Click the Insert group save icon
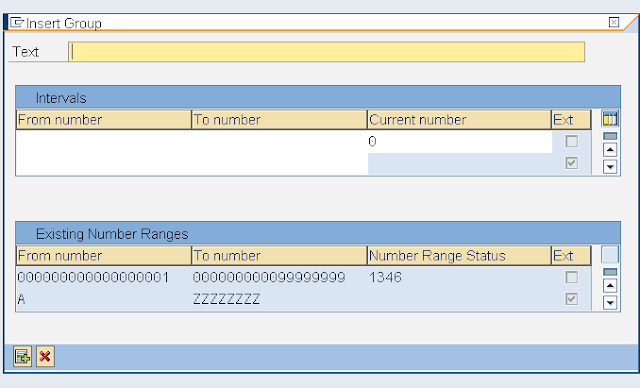The image size is (640, 388). [22, 357]
